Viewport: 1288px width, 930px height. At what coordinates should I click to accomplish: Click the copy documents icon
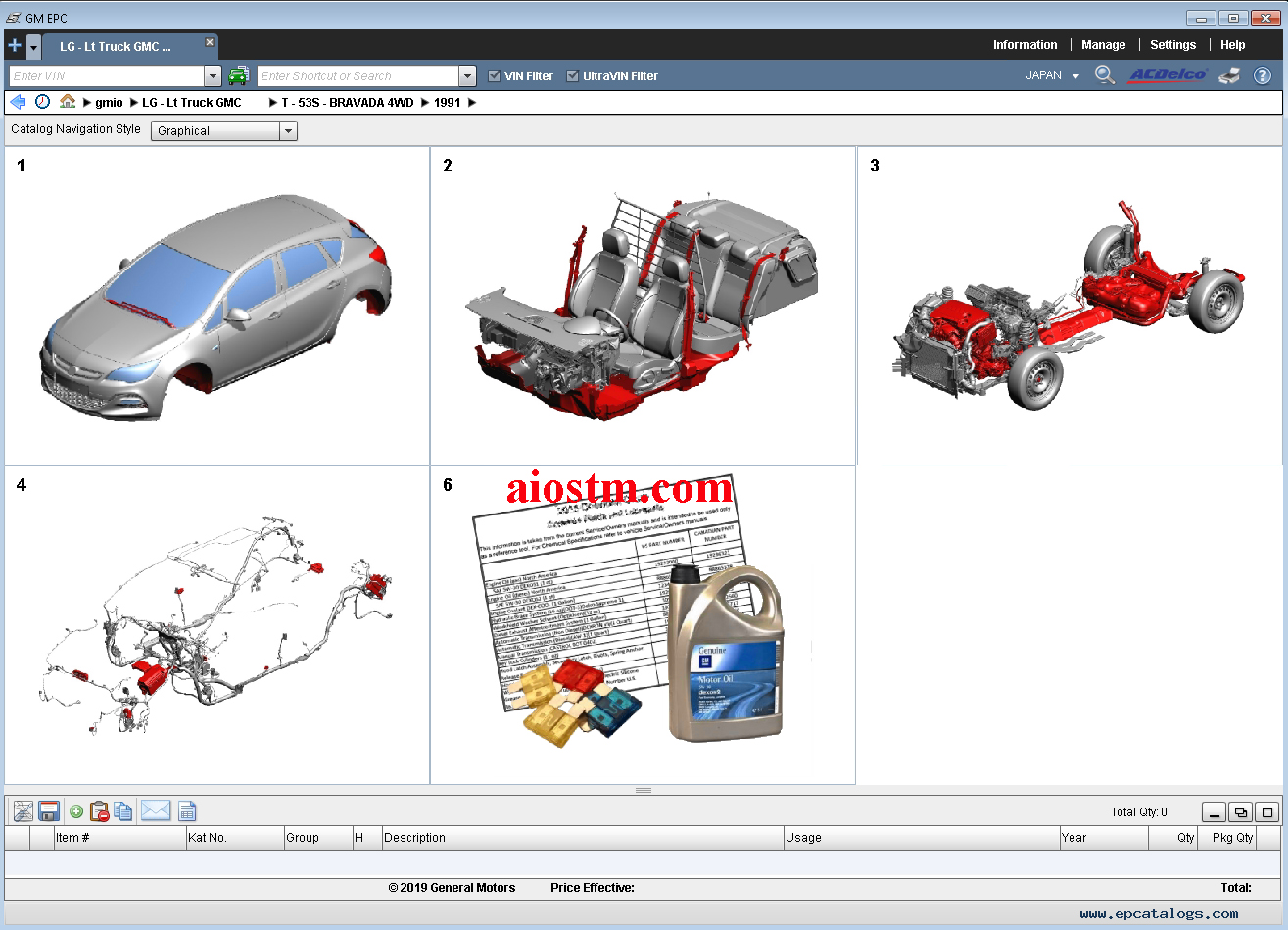[122, 810]
